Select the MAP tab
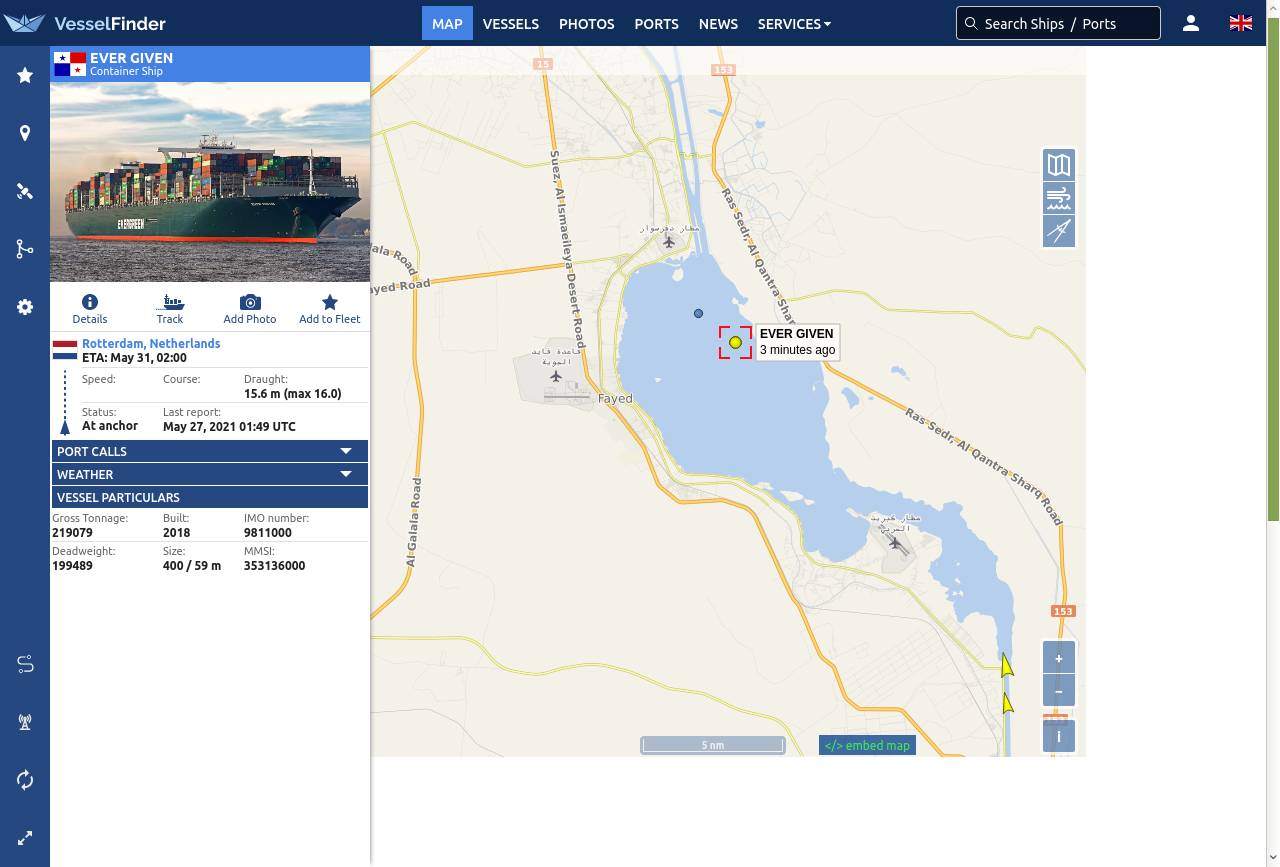 pos(447,24)
